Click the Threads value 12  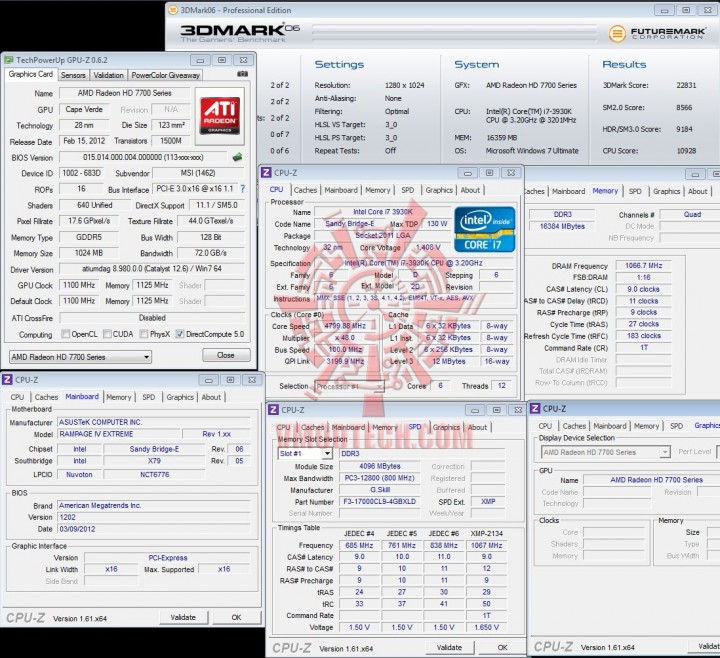pos(501,386)
